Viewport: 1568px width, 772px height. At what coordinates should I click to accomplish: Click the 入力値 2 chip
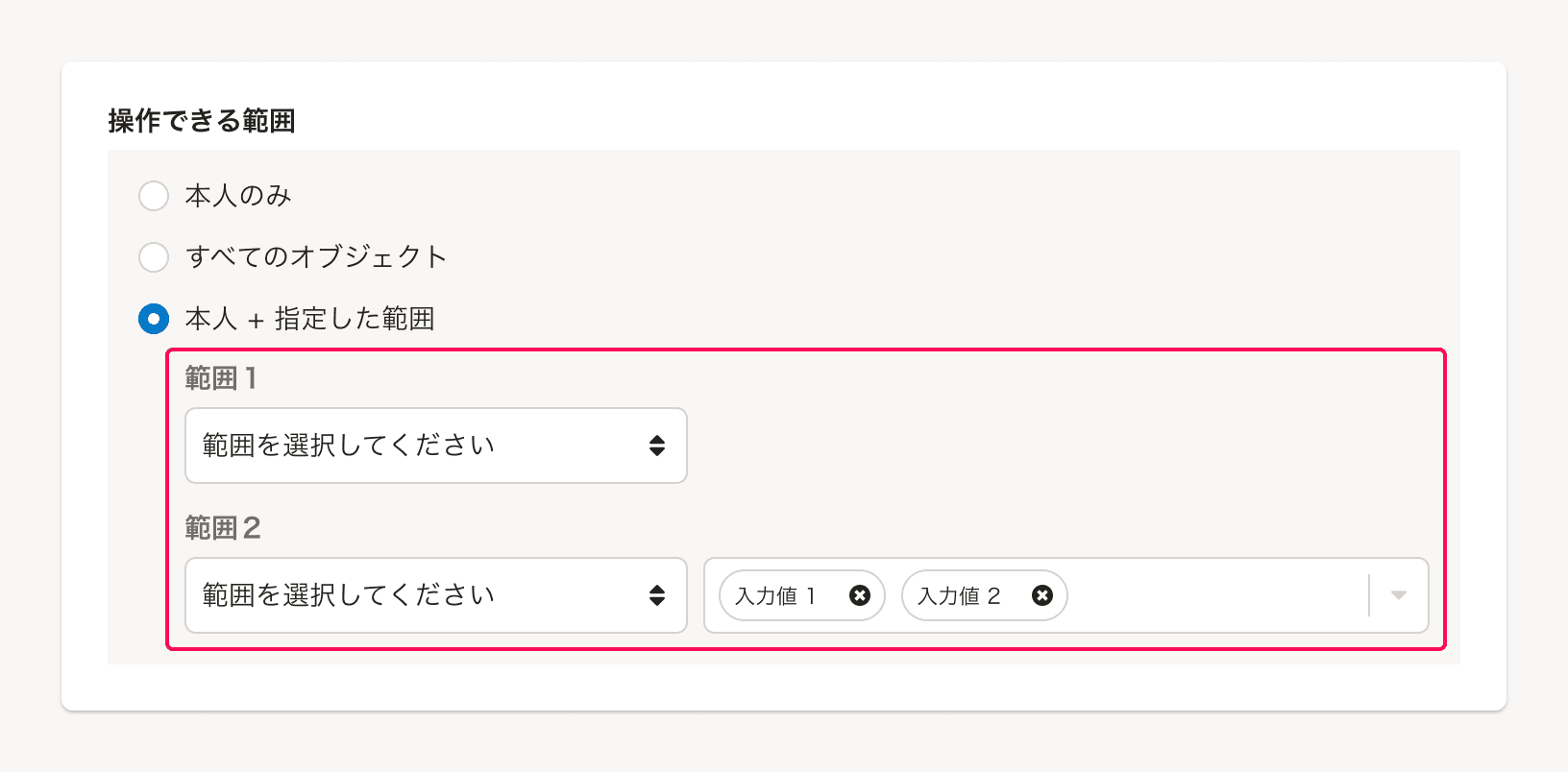pyautogui.click(x=958, y=595)
